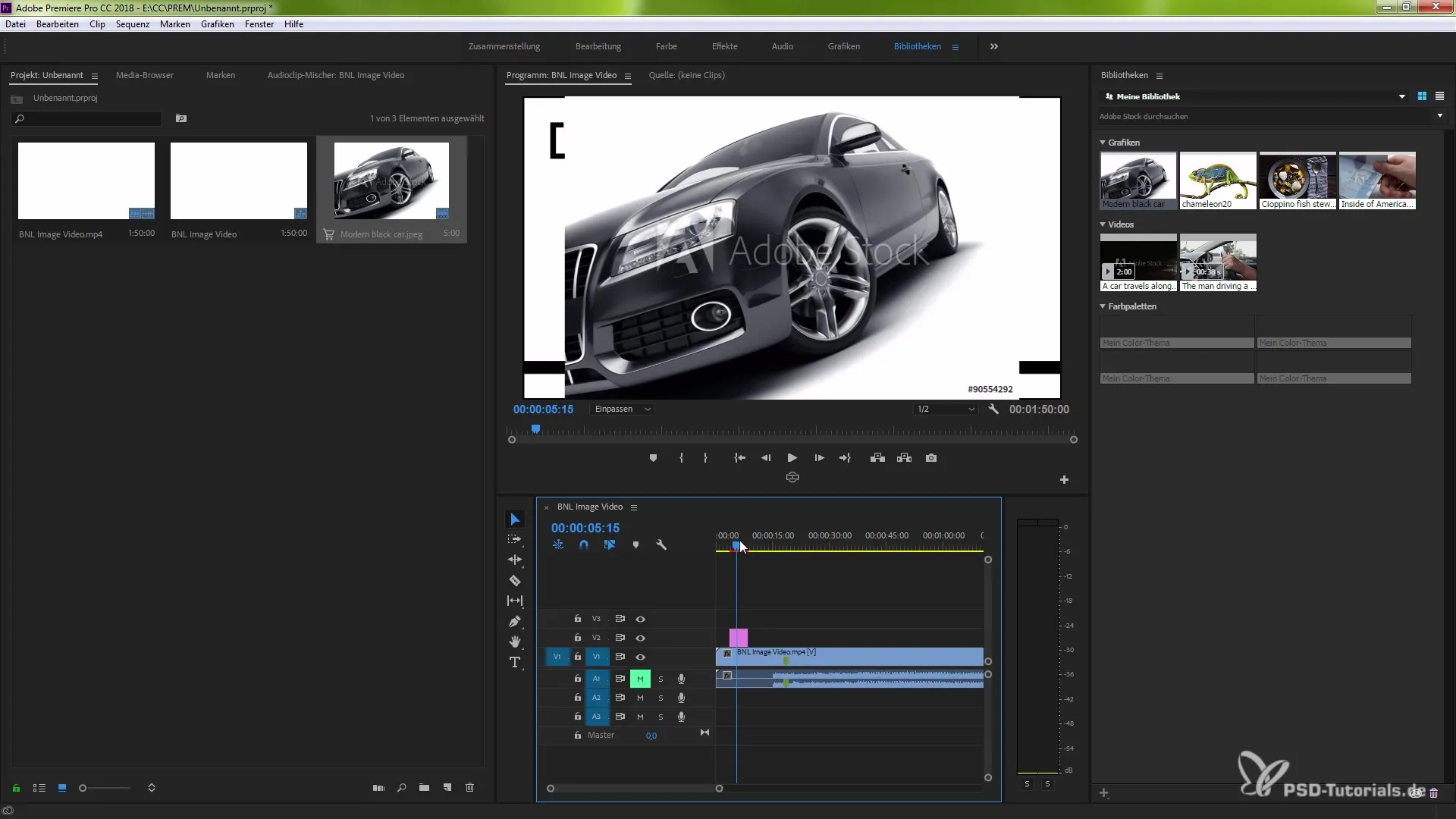Select the Type tool
This screenshot has height=819, width=1456.
515,662
